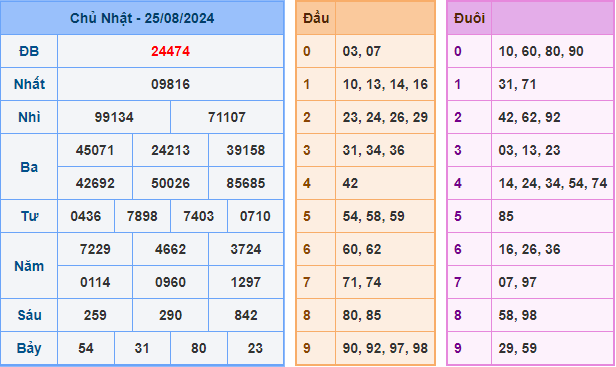Click 31 in the Bảy row
The image size is (616, 367).
click(x=142, y=348)
